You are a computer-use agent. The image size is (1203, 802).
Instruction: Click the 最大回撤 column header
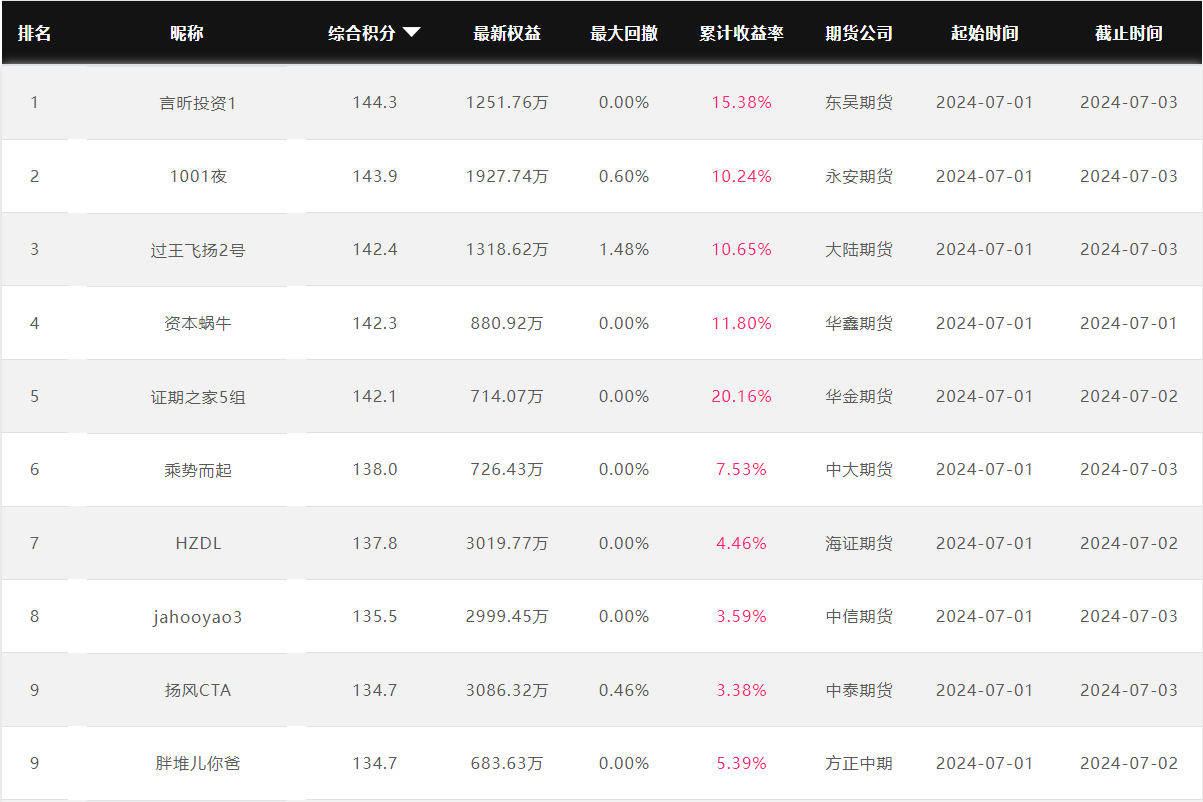(x=624, y=33)
